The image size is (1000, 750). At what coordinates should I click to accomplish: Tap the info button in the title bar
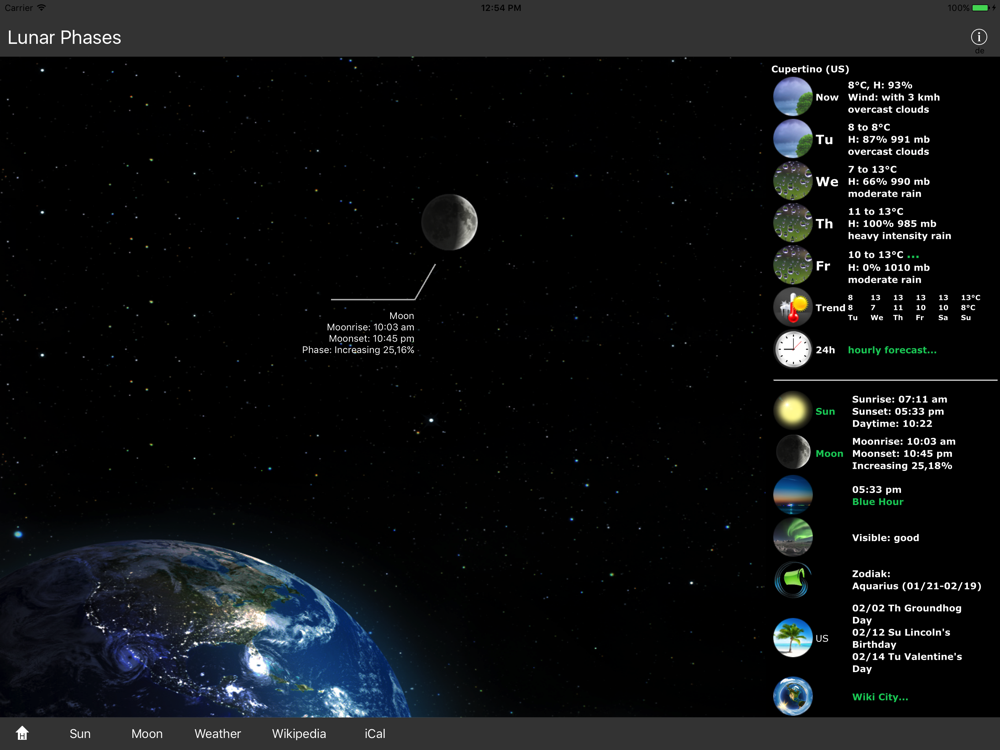(x=978, y=37)
